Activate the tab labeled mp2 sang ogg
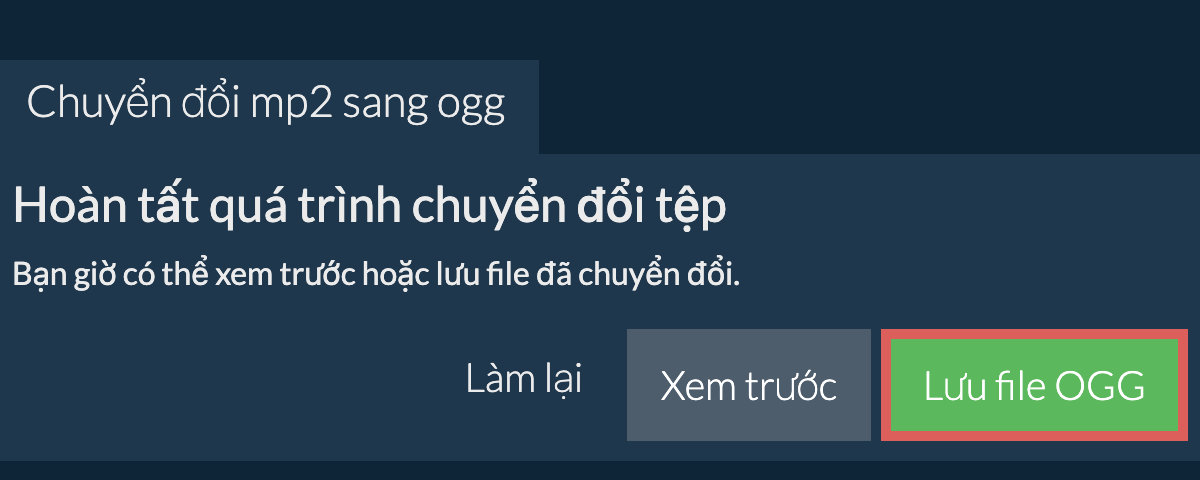Image resolution: width=1200 pixels, height=480 pixels. click(x=267, y=105)
